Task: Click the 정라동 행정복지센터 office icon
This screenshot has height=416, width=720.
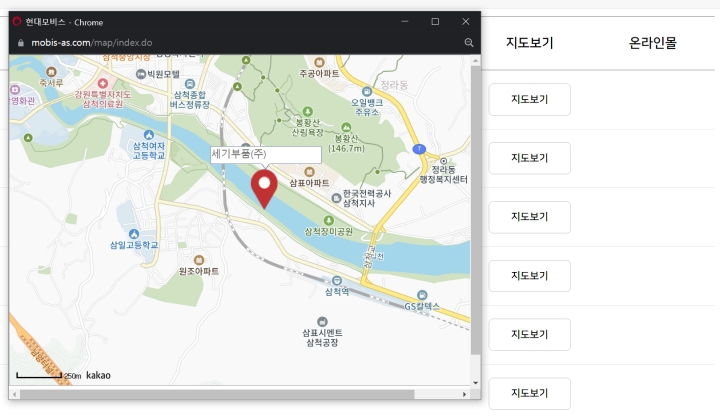Action: [x=443, y=161]
